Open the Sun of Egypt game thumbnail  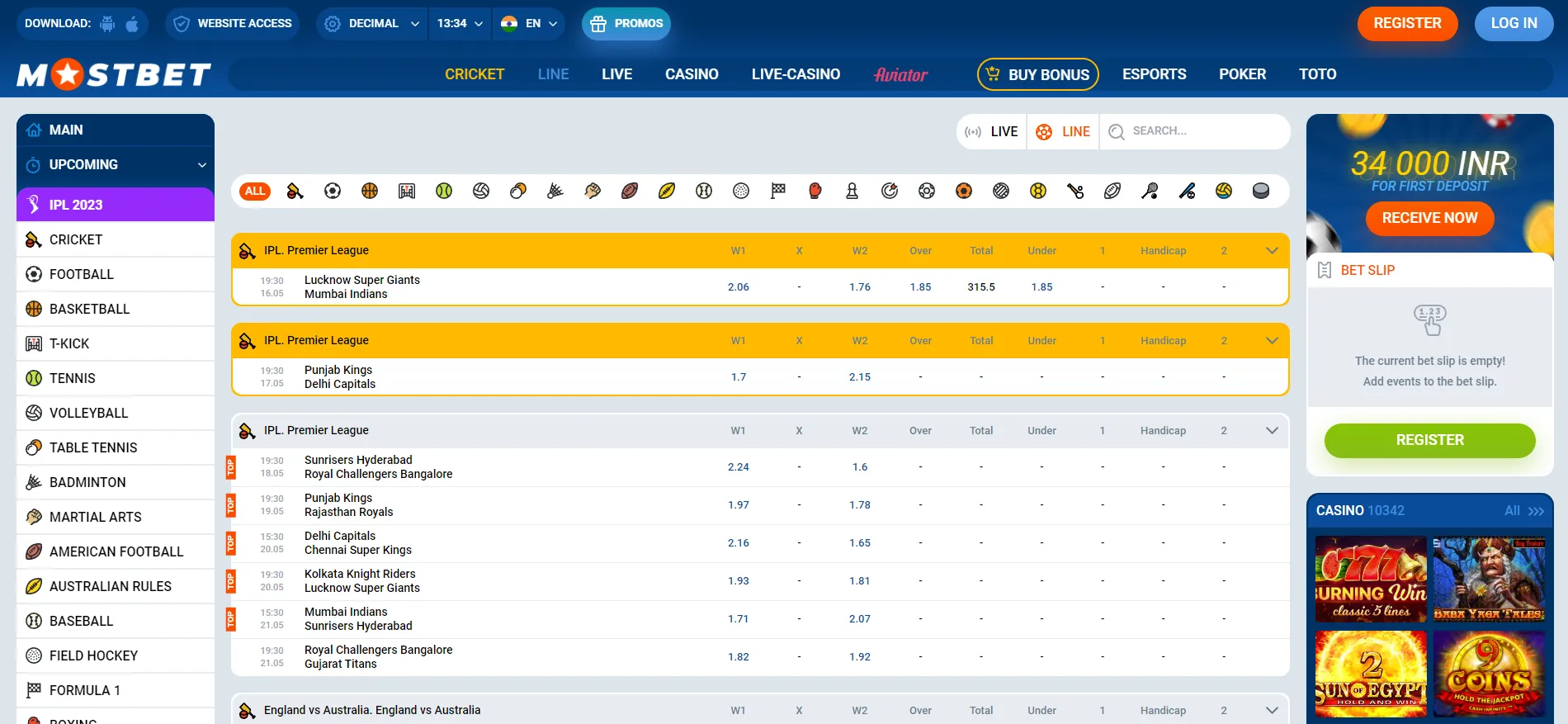(x=1371, y=674)
